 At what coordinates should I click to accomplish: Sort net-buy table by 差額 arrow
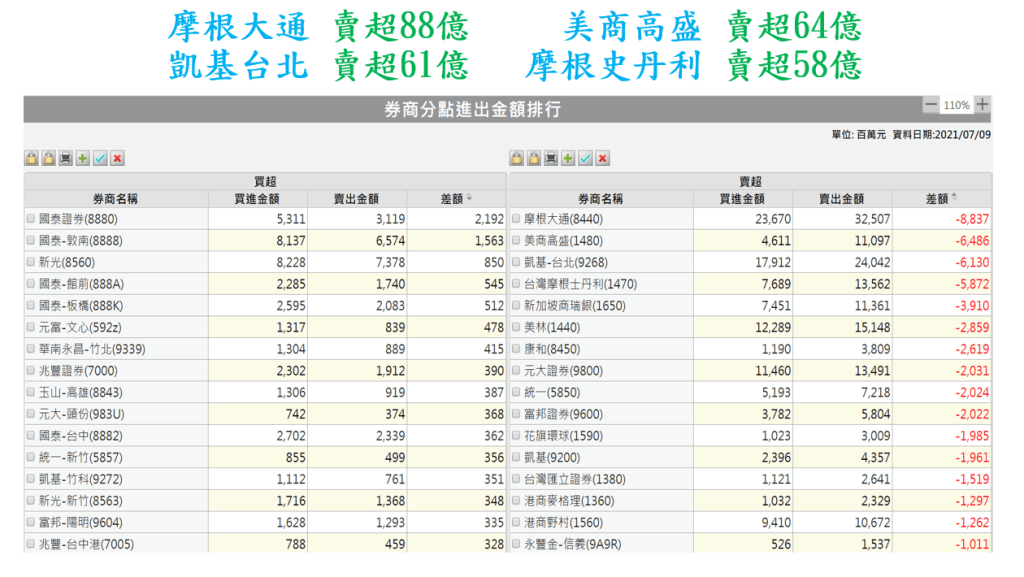click(470, 198)
